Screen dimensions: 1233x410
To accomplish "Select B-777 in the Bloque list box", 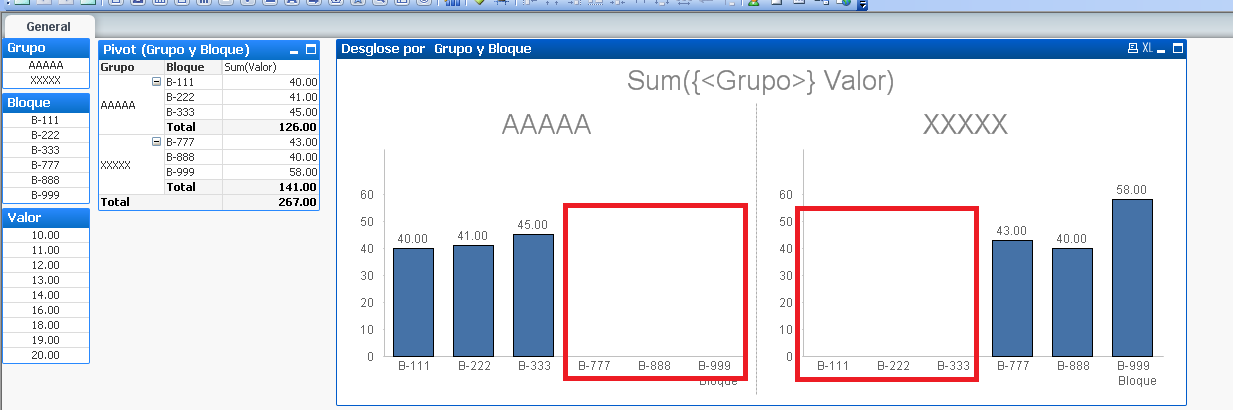I will coord(46,164).
